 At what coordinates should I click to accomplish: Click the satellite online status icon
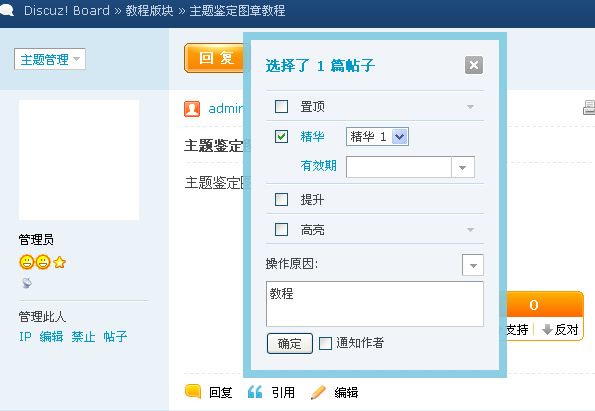27,283
